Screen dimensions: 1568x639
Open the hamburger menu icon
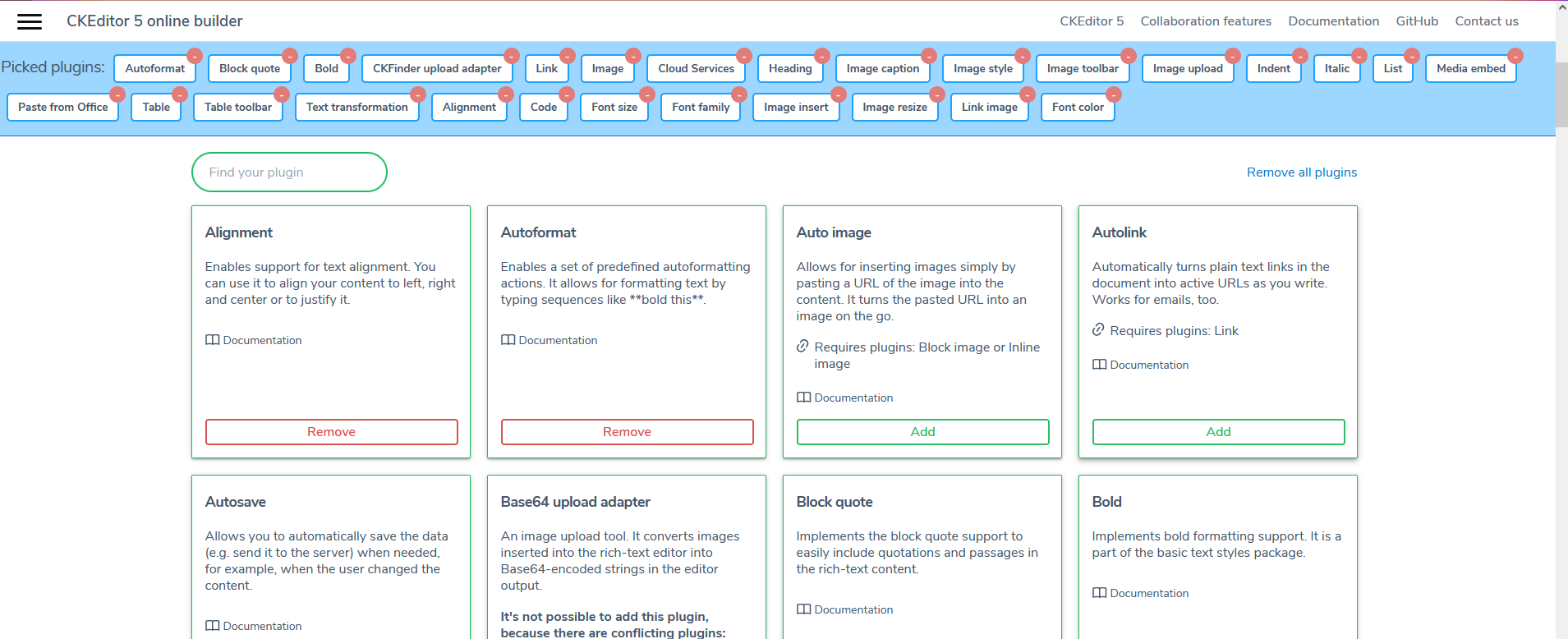[30, 21]
